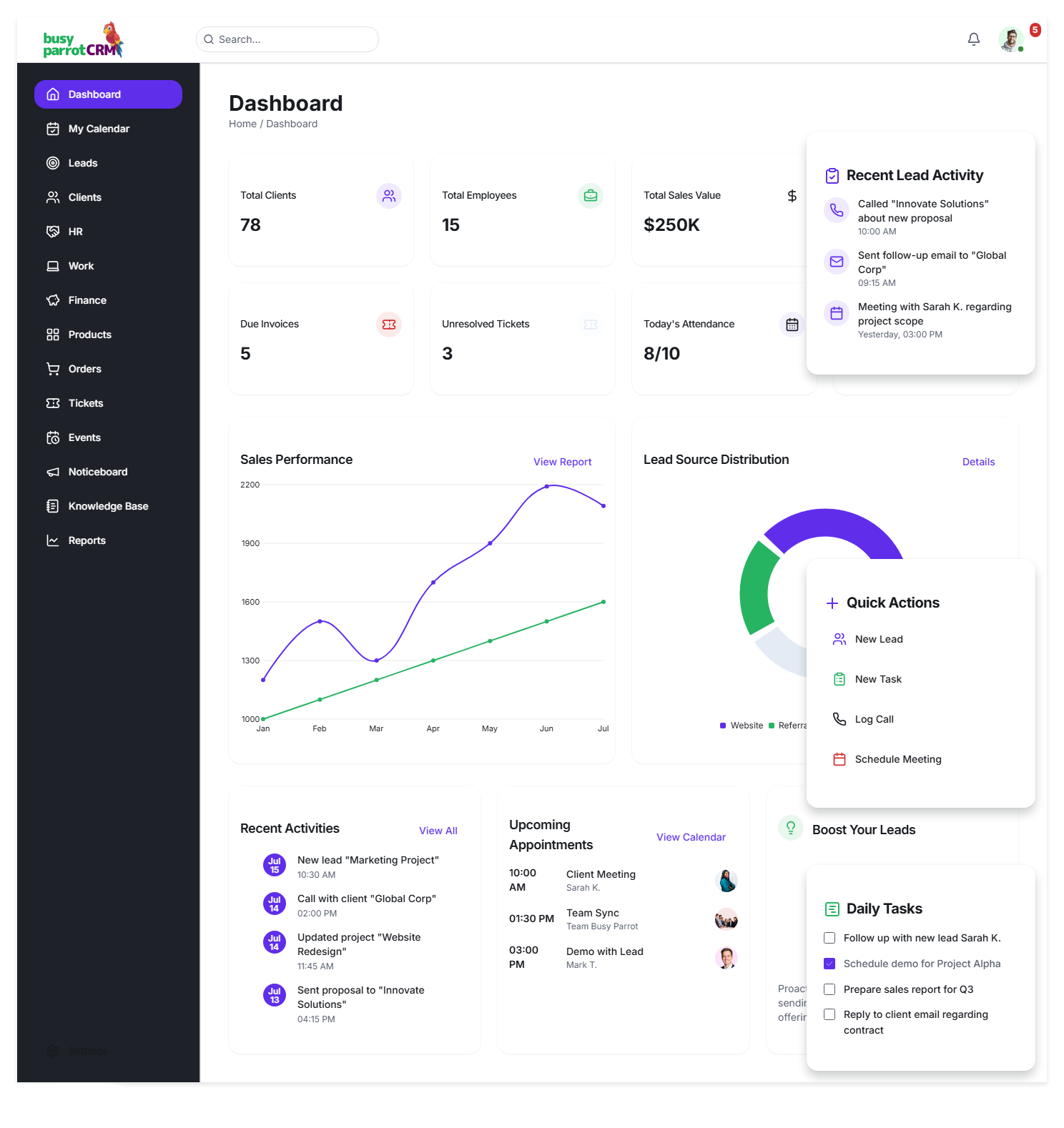Click the phone icon beside Log Call
Image resolution: width=1064 pixels, height=1128 pixels.
pos(839,719)
